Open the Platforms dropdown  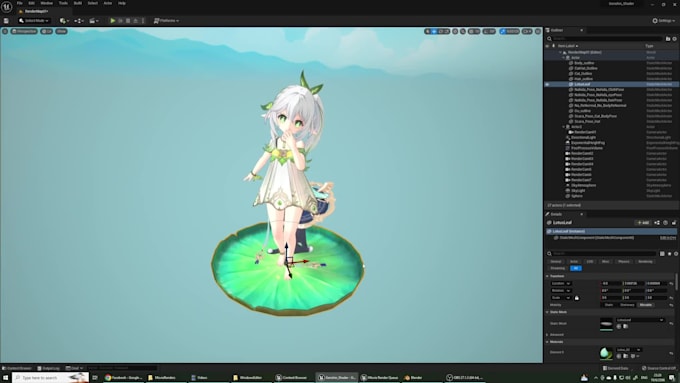pyautogui.click(x=166, y=21)
